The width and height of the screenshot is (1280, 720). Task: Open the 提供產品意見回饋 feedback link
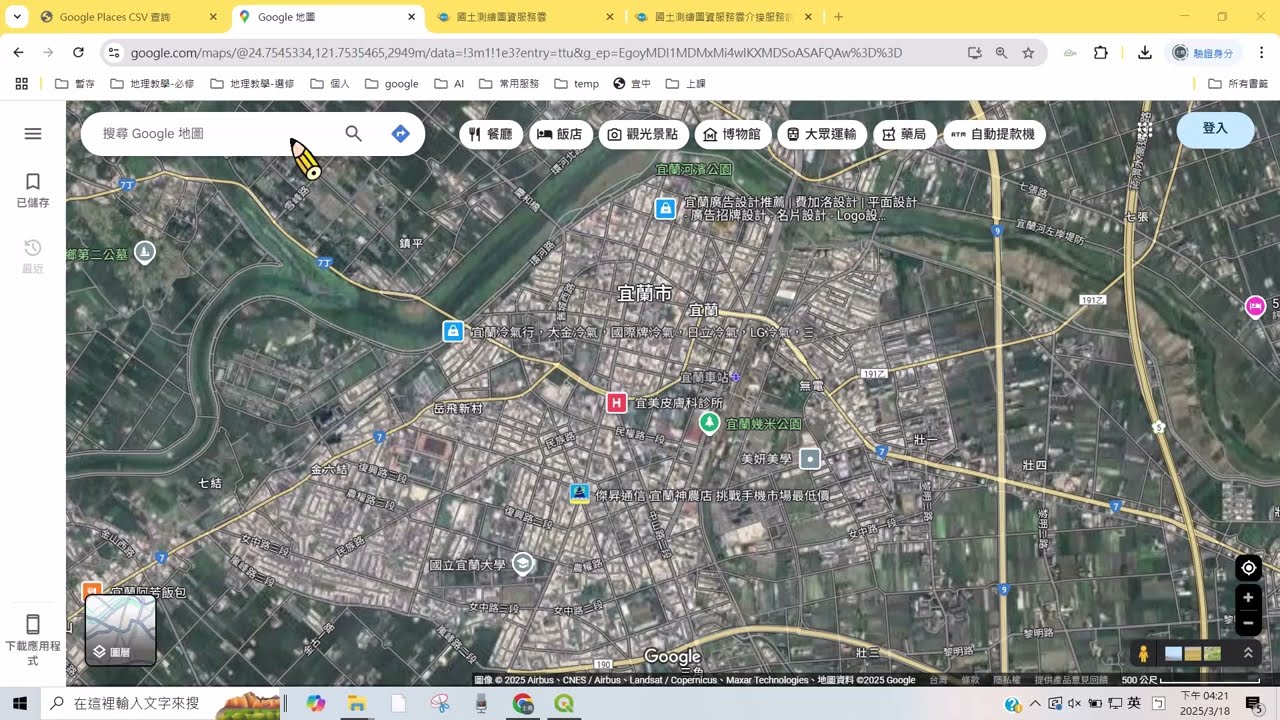(1070, 680)
